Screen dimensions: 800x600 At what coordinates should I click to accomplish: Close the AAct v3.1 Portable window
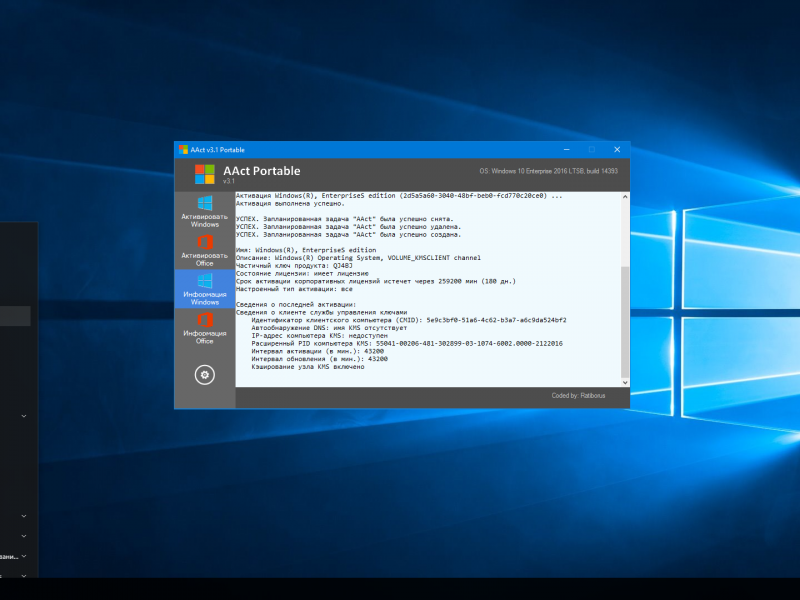pos(617,149)
